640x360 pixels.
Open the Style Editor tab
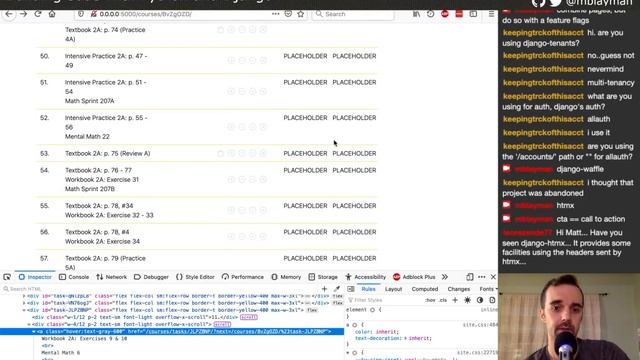coord(195,277)
